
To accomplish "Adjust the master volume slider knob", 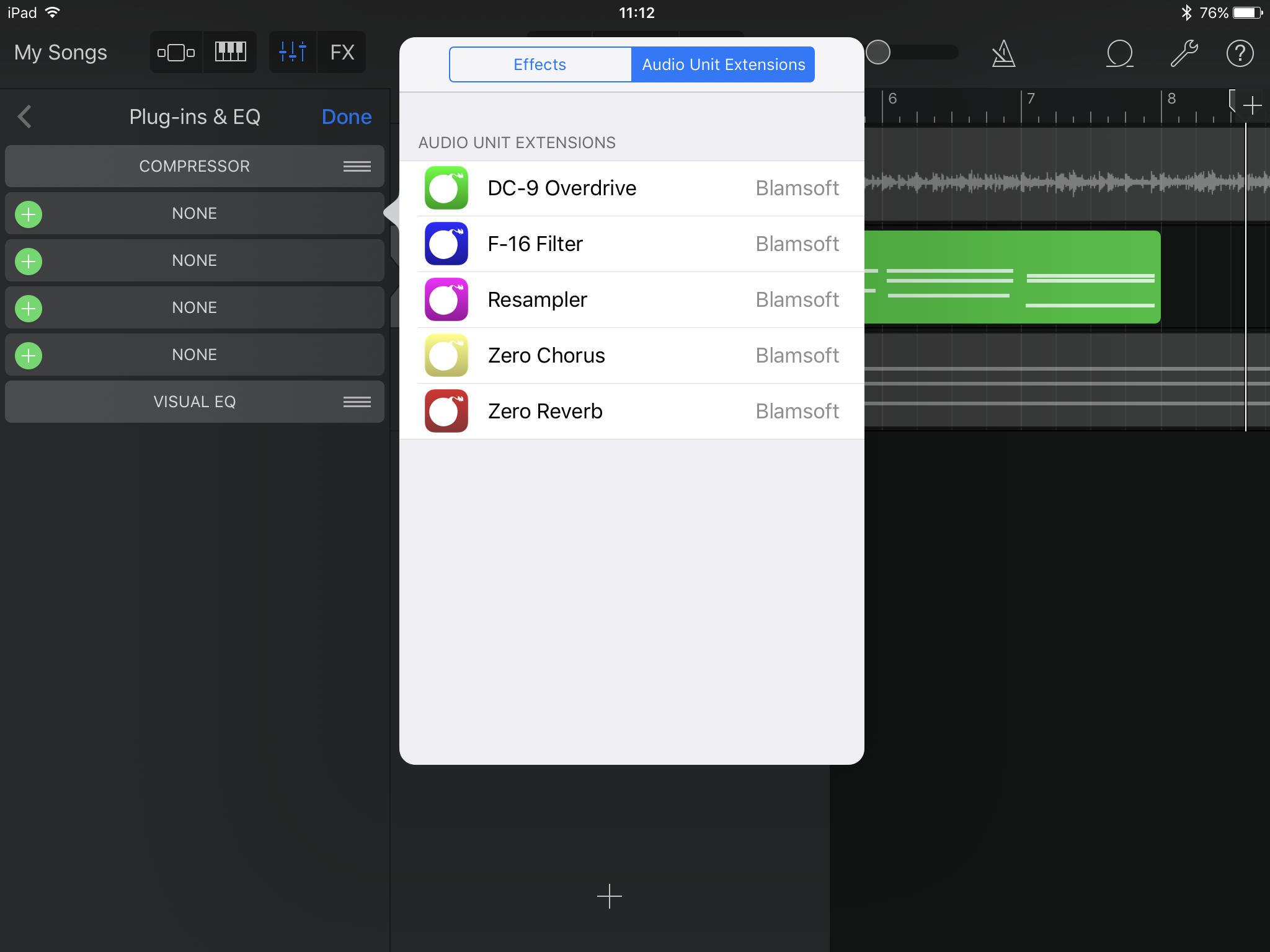I will click(x=878, y=52).
